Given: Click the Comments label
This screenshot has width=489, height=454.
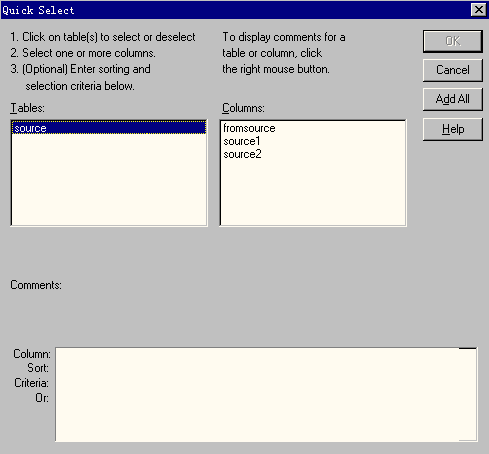Looking at the screenshot, I should coord(36,285).
